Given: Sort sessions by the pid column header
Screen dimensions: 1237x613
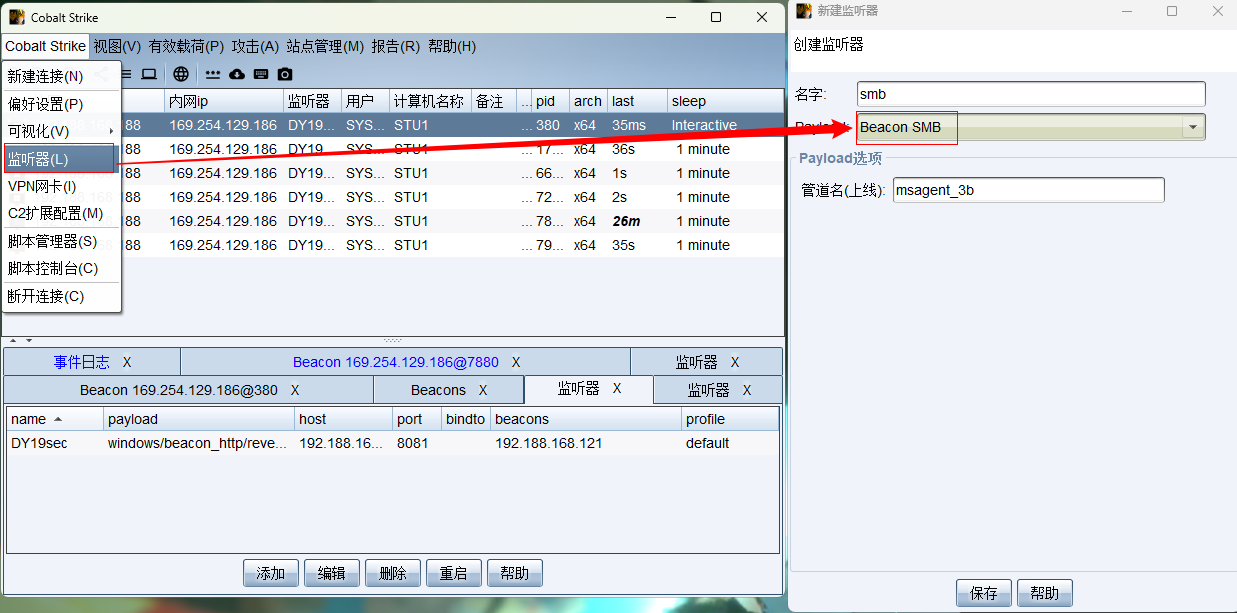Looking at the screenshot, I should (x=550, y=101).
